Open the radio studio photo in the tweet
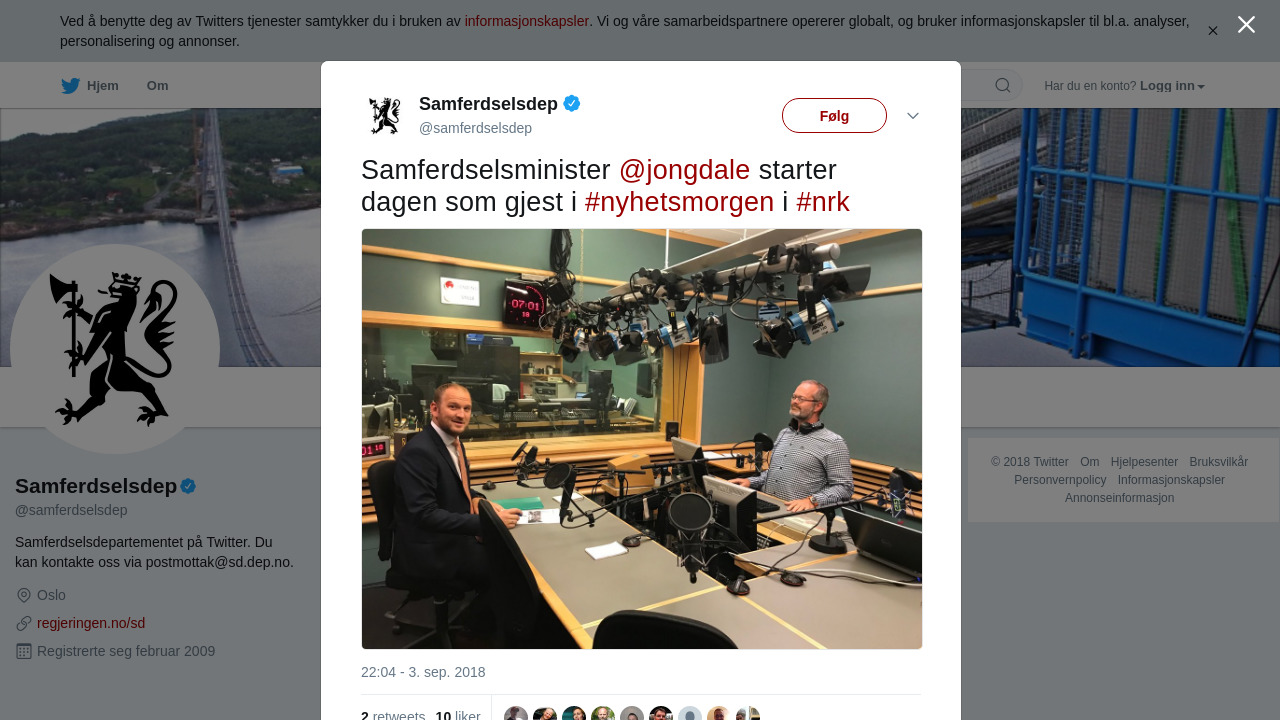Viewport: 1280px width, 720px height. [x=642, y=439]
